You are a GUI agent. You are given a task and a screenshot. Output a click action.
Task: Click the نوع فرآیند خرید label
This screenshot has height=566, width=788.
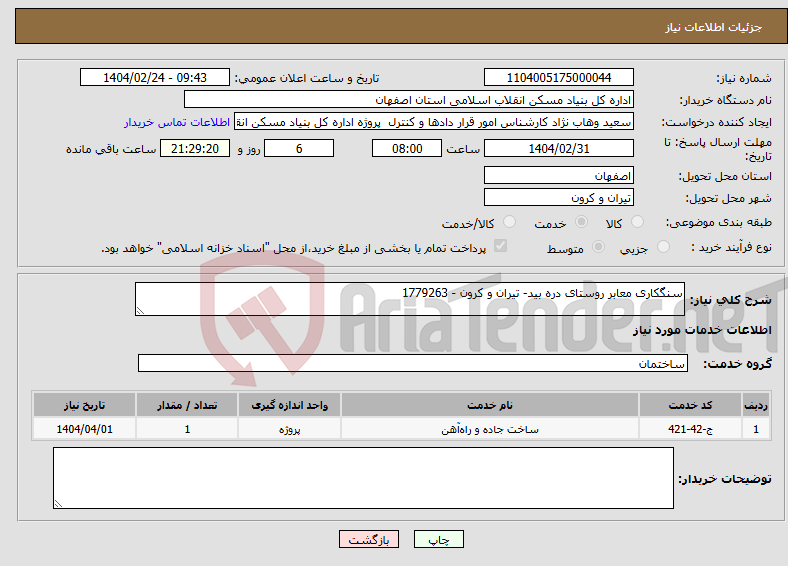point(731,247)
